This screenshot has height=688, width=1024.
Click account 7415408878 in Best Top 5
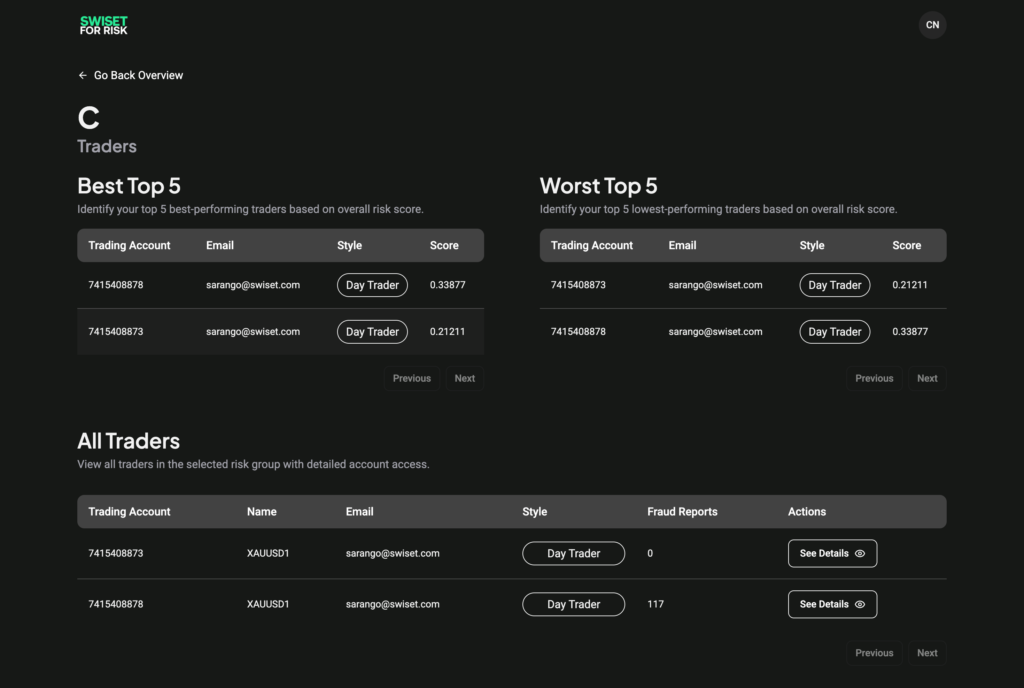116,285
